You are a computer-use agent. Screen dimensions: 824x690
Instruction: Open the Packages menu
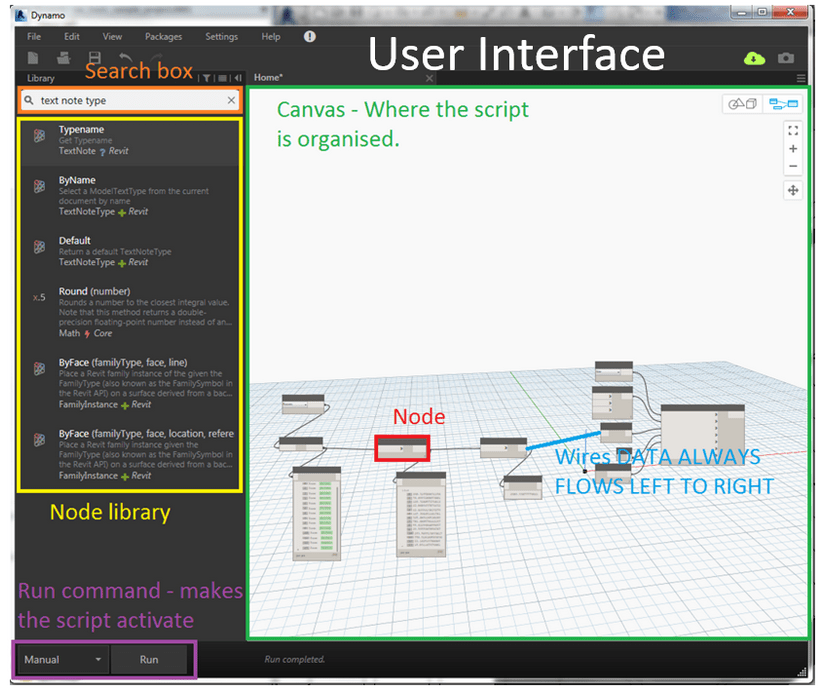[x=163, y=37]
